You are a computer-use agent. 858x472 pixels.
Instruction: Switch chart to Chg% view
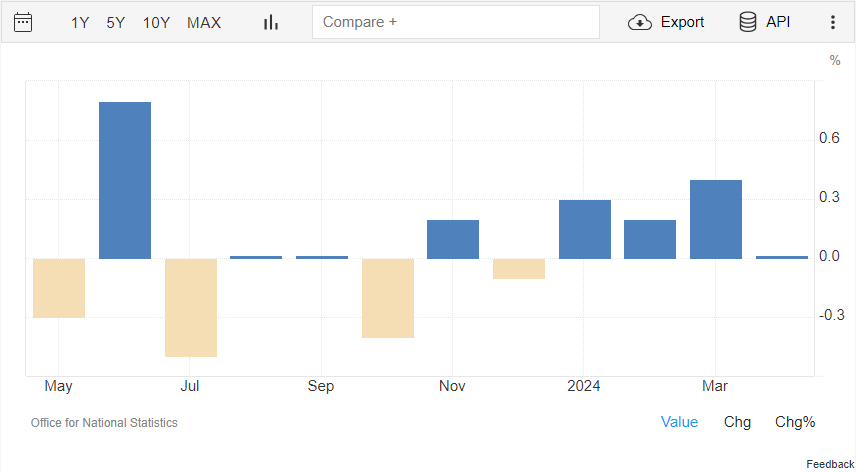coord(795,422)
